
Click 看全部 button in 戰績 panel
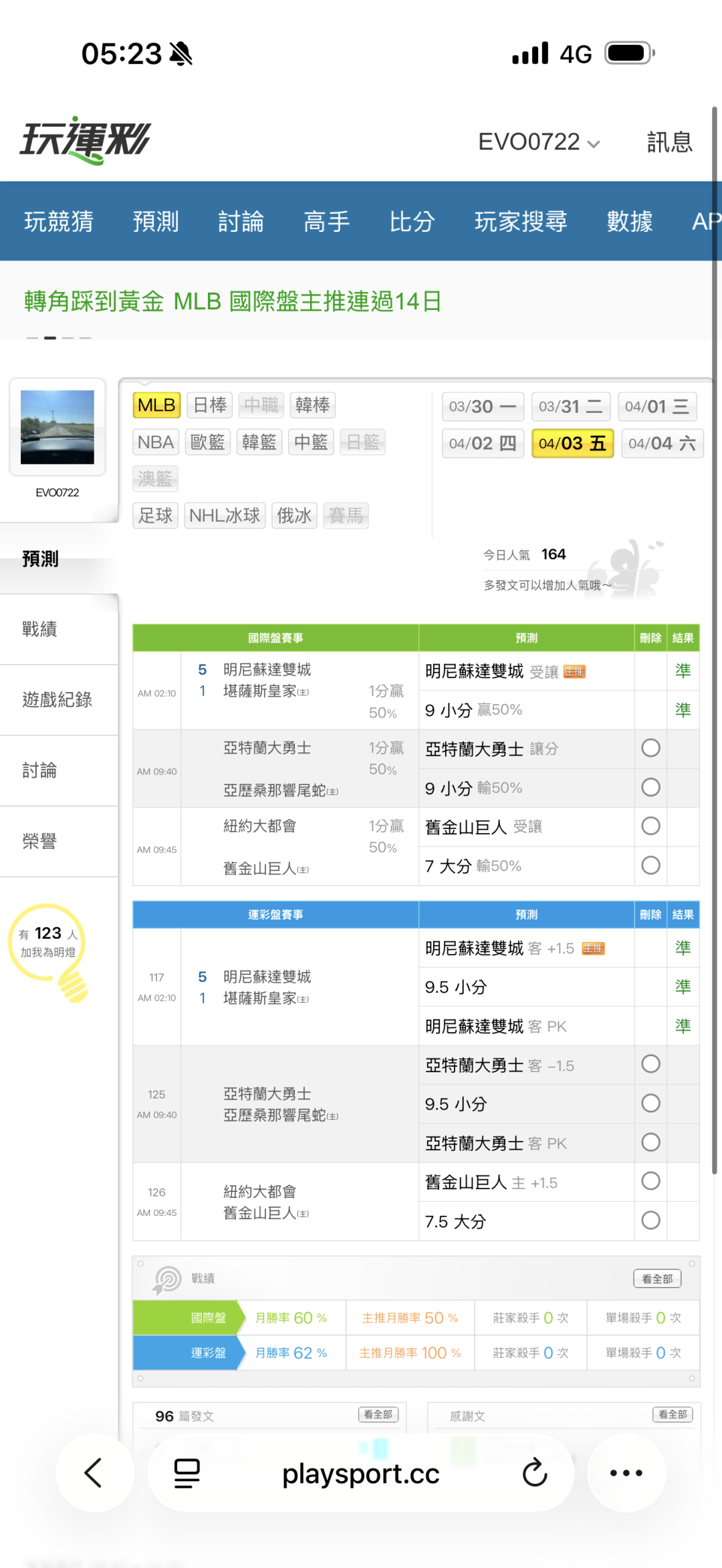coord(657,1279)
